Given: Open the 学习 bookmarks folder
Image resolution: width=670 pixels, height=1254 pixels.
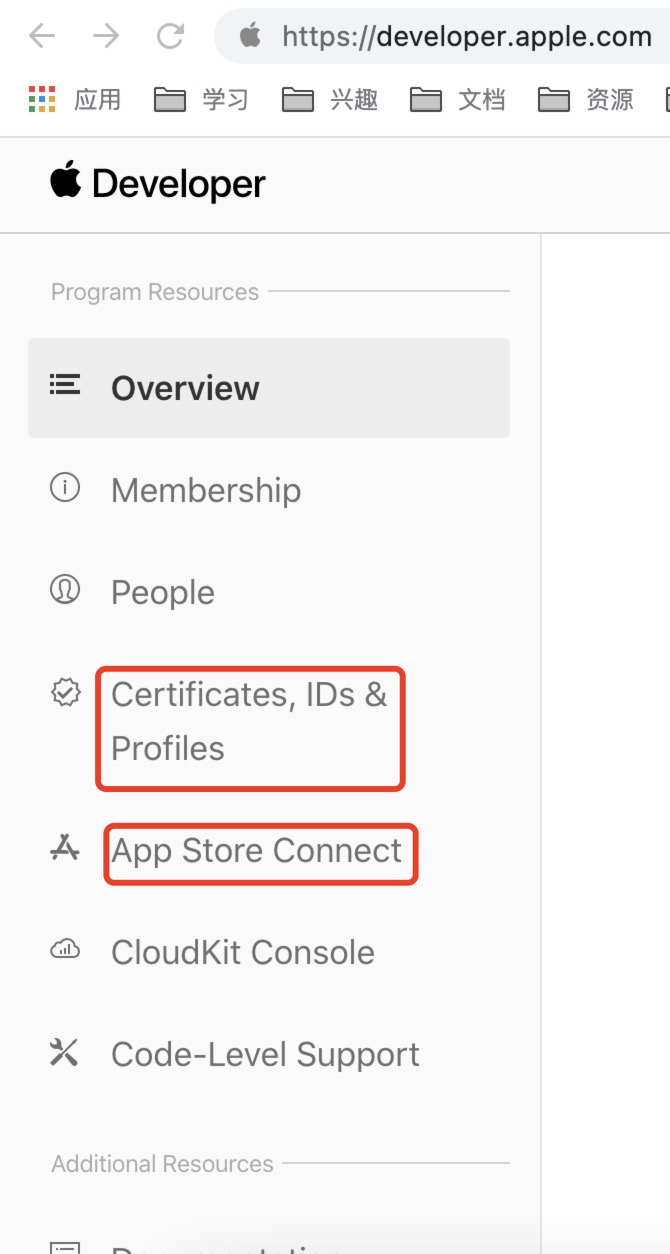Looking at the screenshot, I should 201,99.
